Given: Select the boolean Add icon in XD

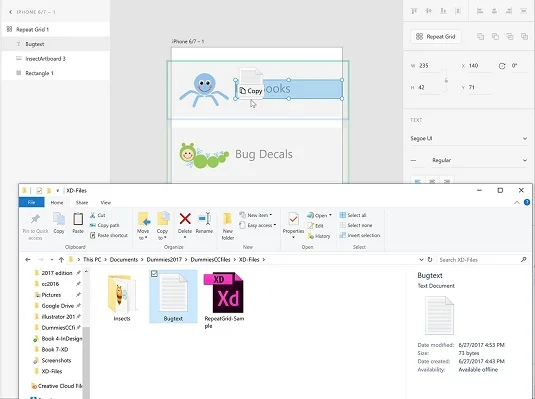Looking at the screenshot, I should (480, 37).
